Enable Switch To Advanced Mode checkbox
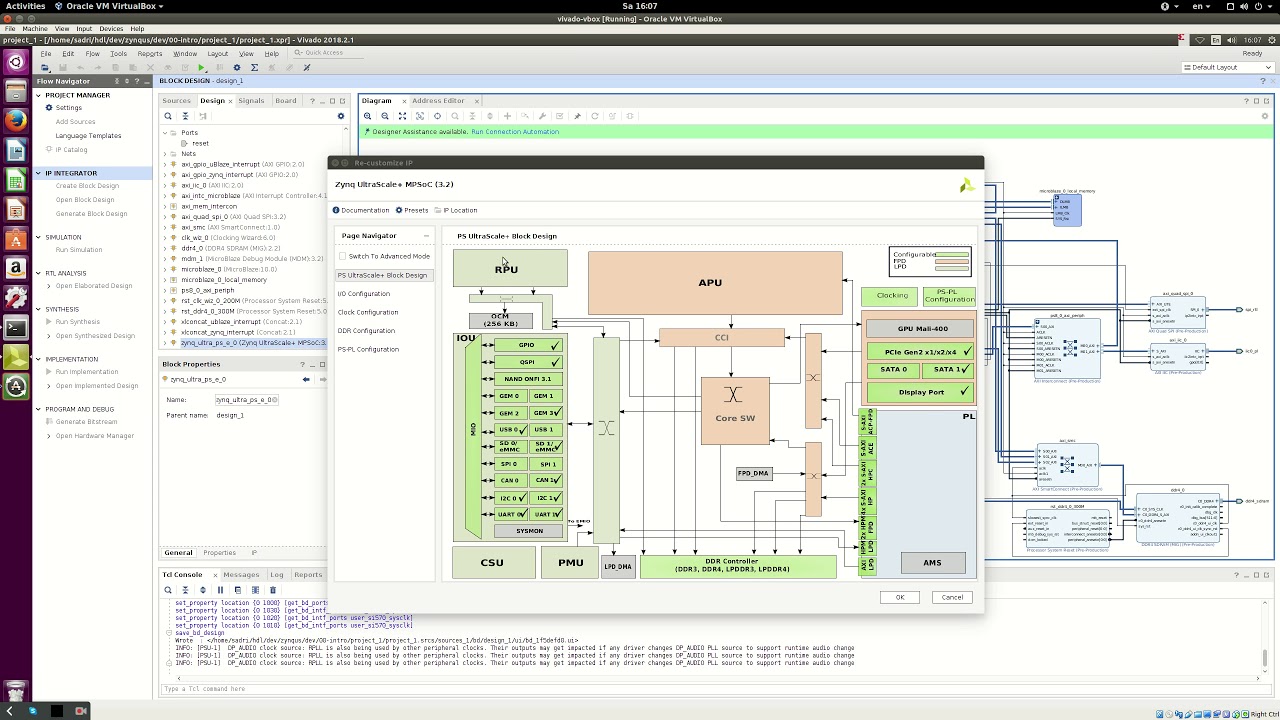 tap(343, 256)
